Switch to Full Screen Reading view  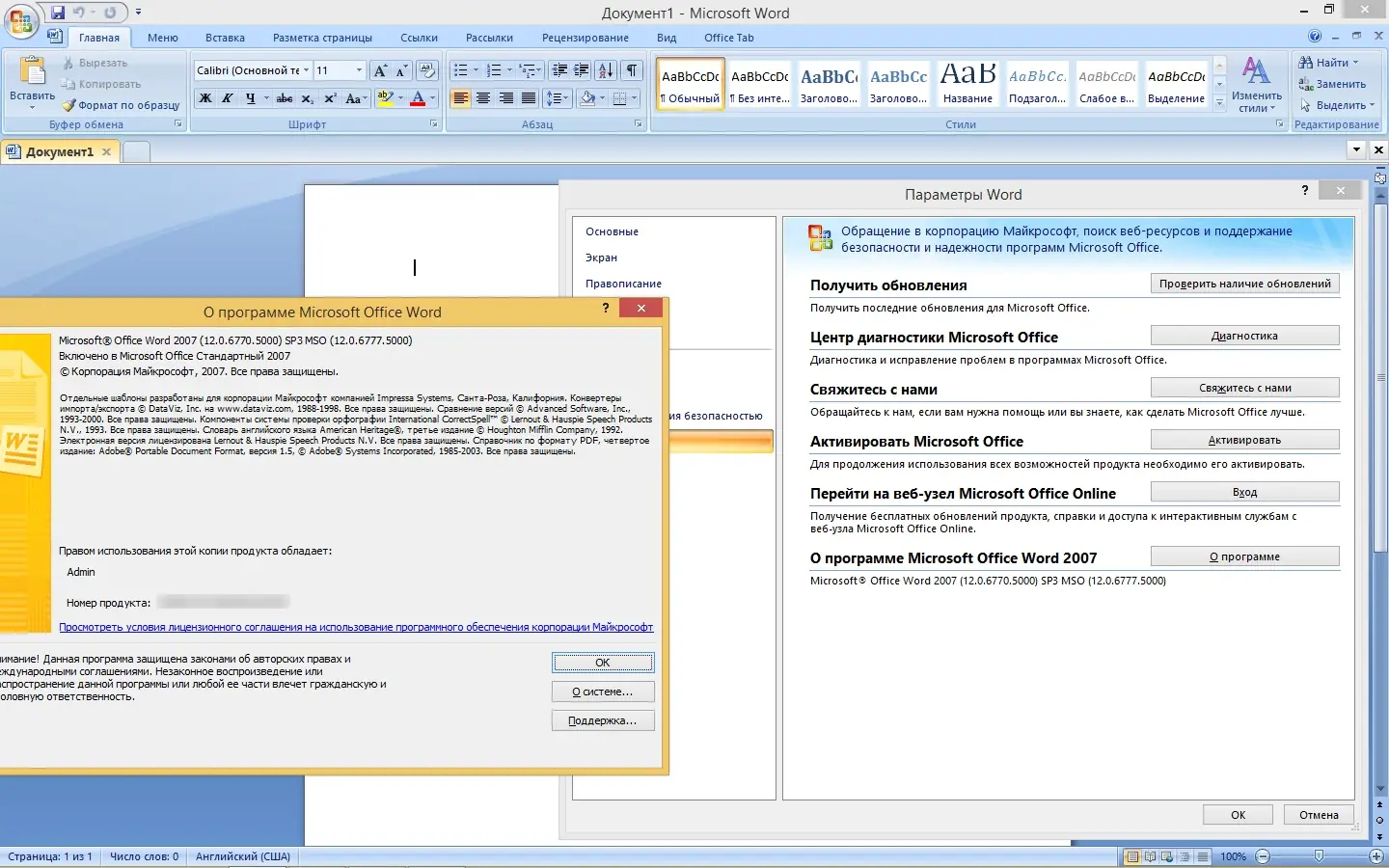point(1150,856)
